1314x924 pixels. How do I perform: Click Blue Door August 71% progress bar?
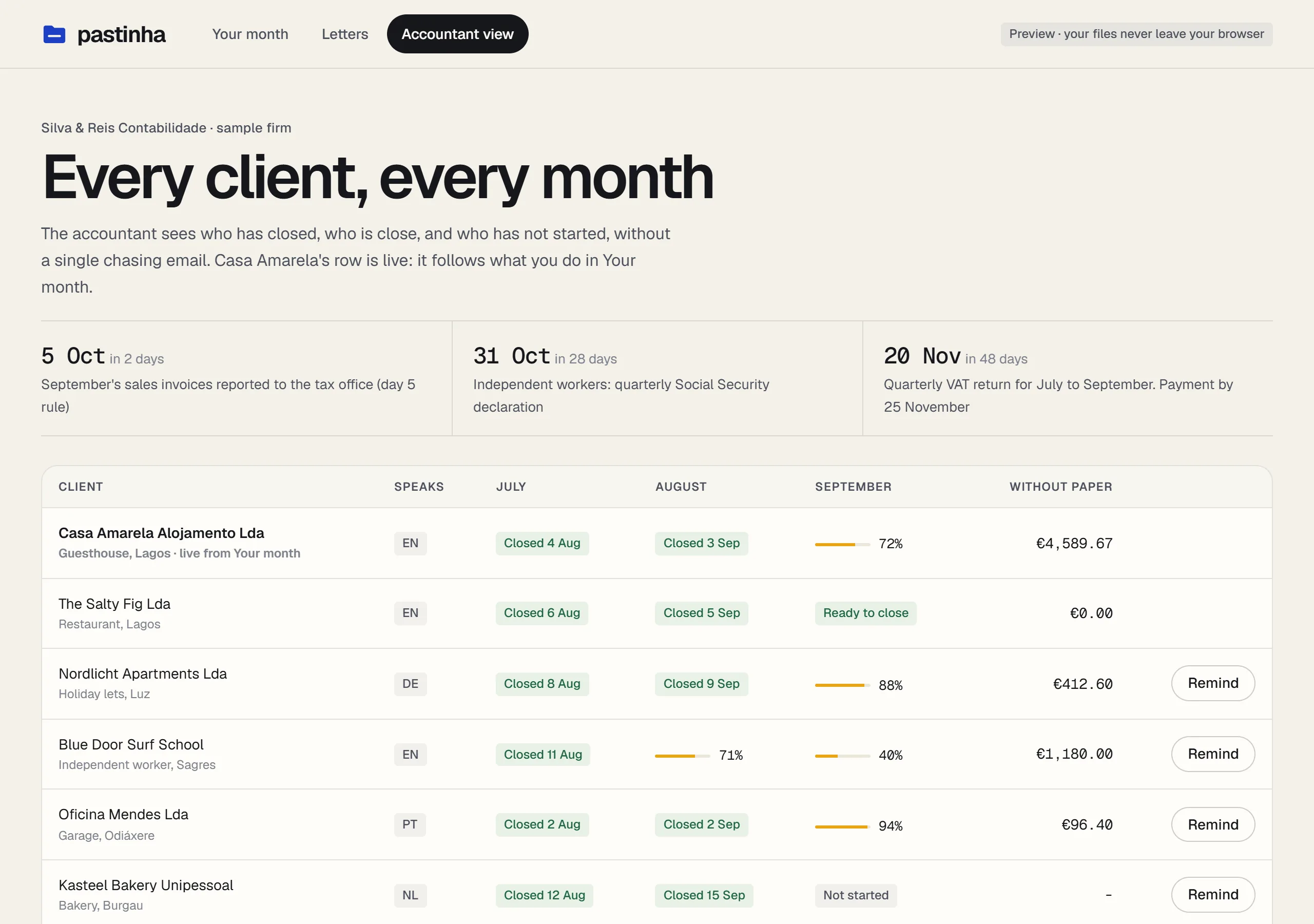682,756
